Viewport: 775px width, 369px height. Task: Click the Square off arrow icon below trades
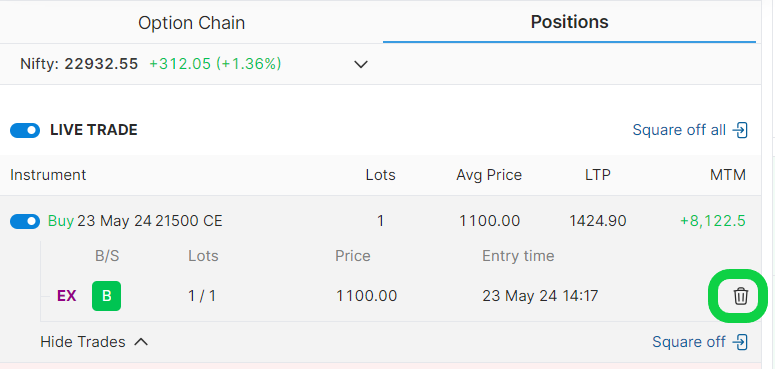click(x=740, y=342)
